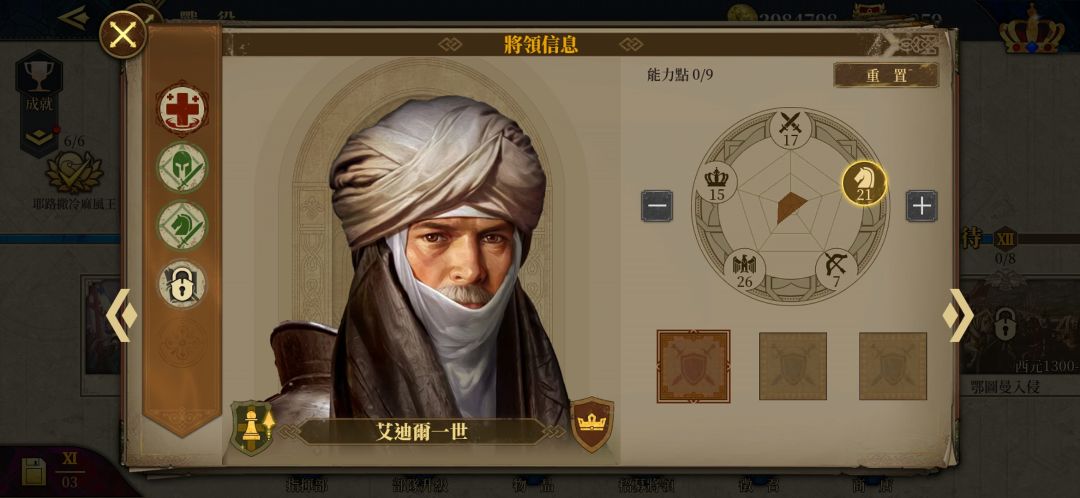Close the 將領信息 general info panel
The width and height of the screenshot is (1080, 498).
pyautogui.click(x=123, y=34)
